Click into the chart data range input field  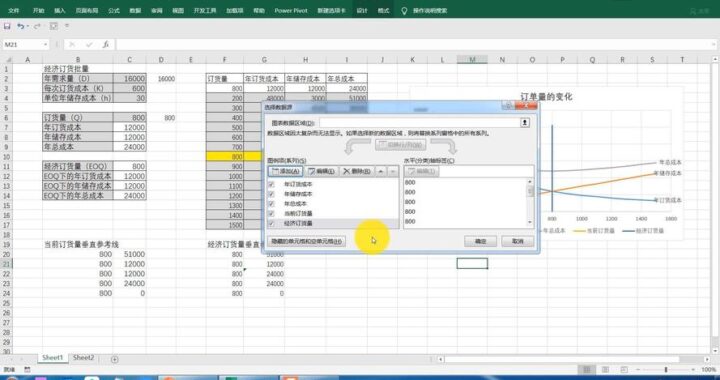(x=419, y=123)
